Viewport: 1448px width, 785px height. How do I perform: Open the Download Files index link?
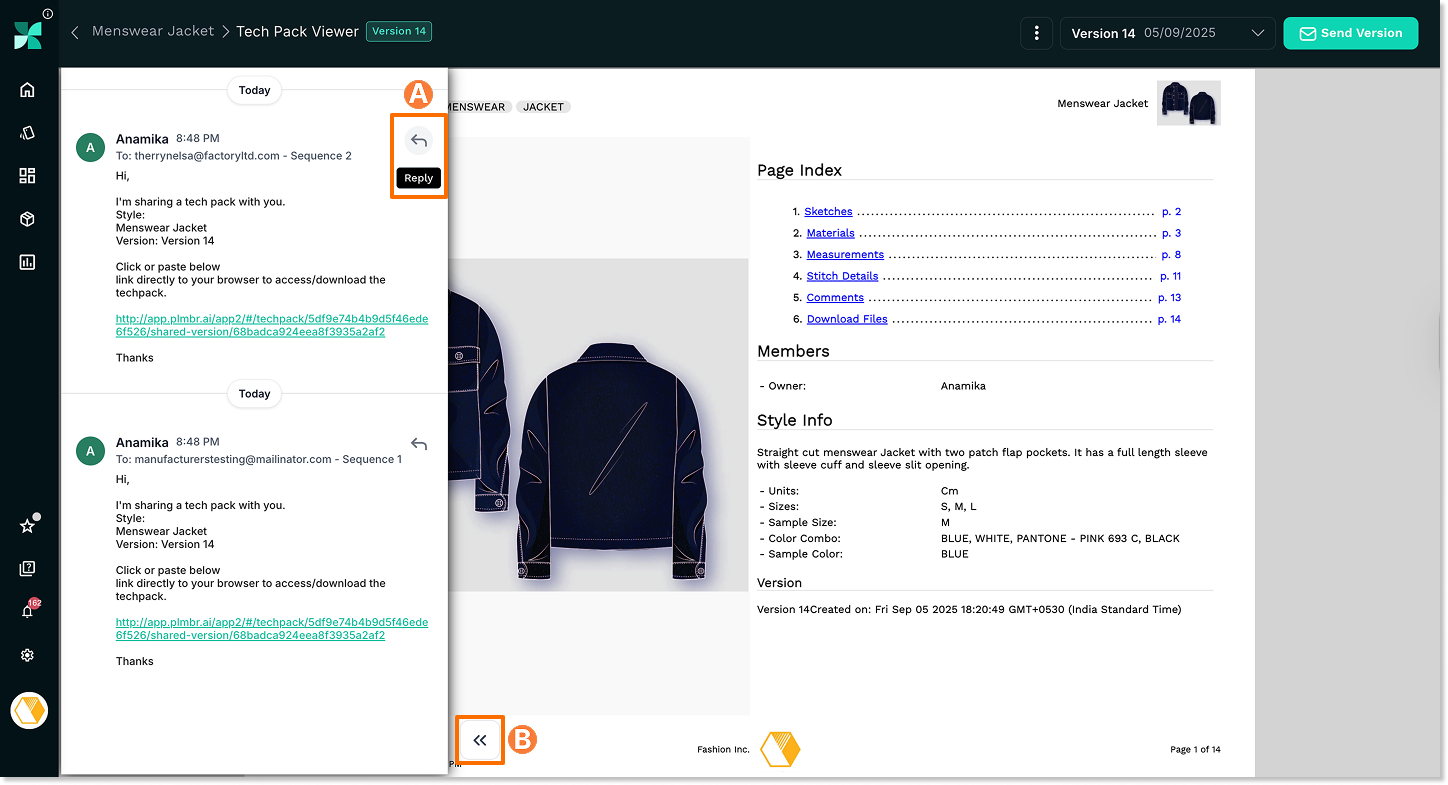click(847, 319)
